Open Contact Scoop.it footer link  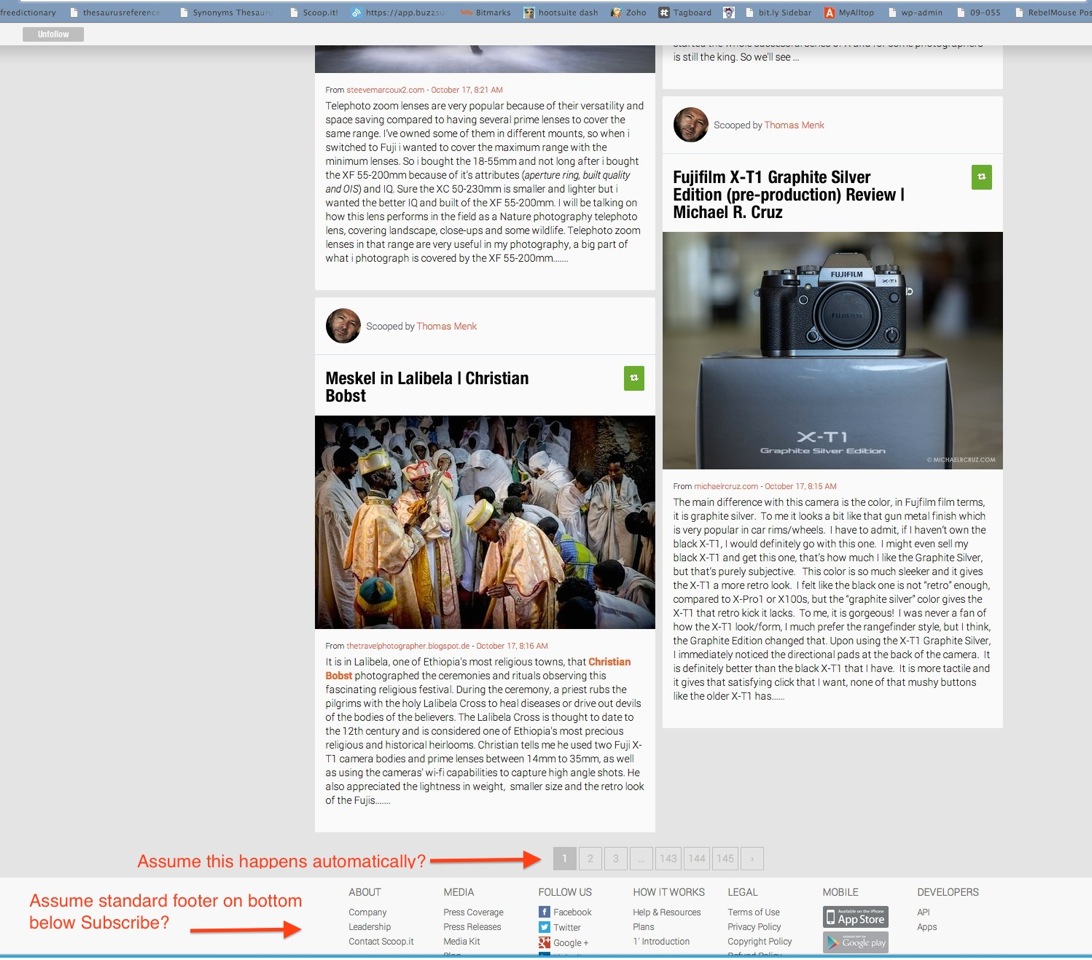click(381, 941)
